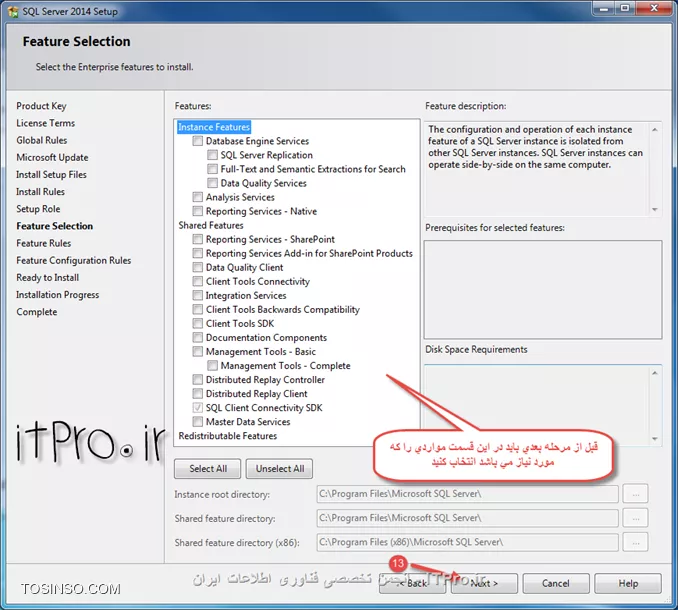678x610 pixels.
Task: Enable Client Tools Connectivity
Action: click(198, 281)
